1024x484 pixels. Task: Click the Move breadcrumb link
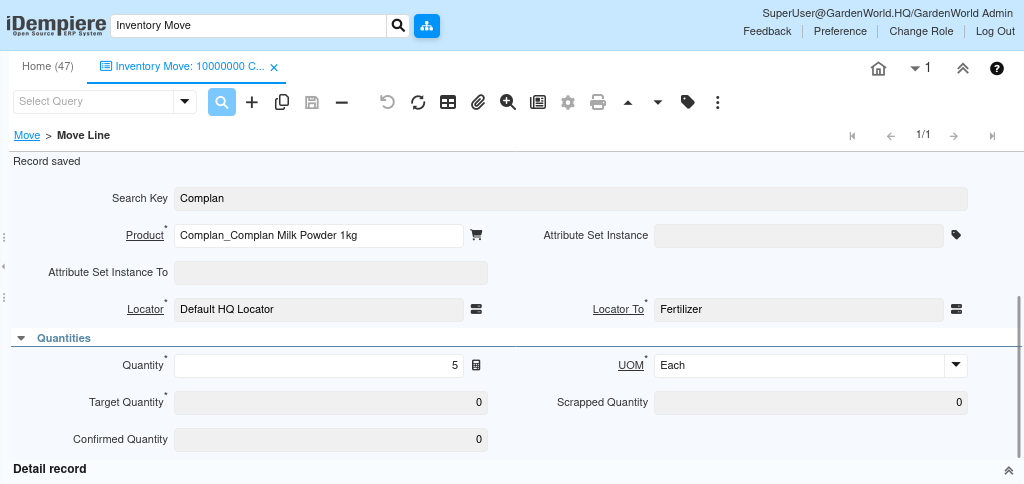click(27, 135)
